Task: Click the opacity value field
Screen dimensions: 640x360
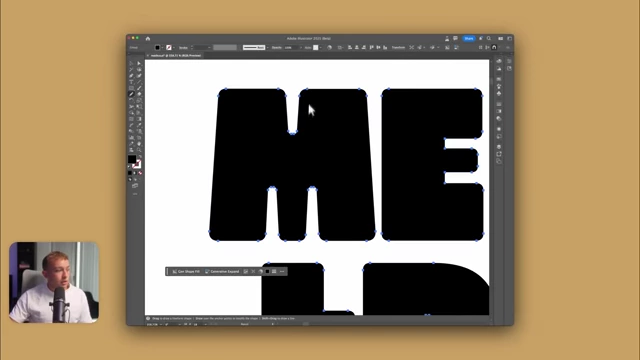Action: [x=290, y=47]
